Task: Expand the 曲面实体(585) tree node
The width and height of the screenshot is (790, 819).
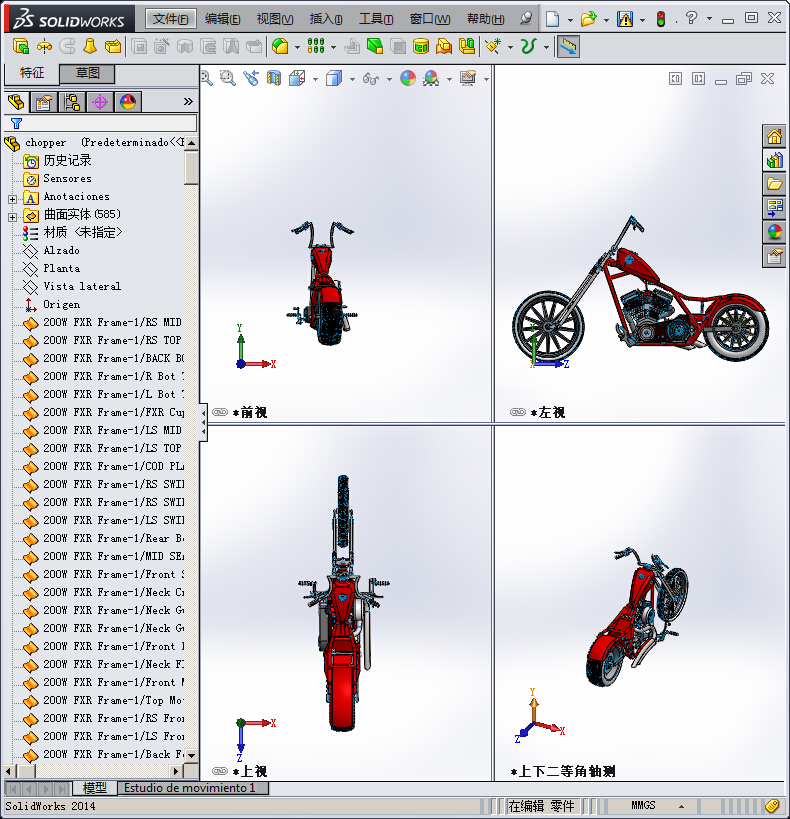Action: (x=13, y=217)
